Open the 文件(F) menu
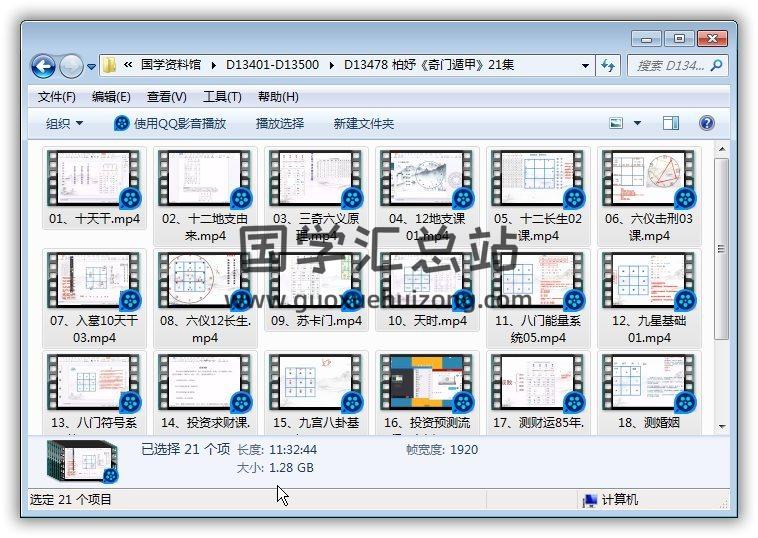Image resolution: width=758 pixels, height=538 pixels. (57, 97)
